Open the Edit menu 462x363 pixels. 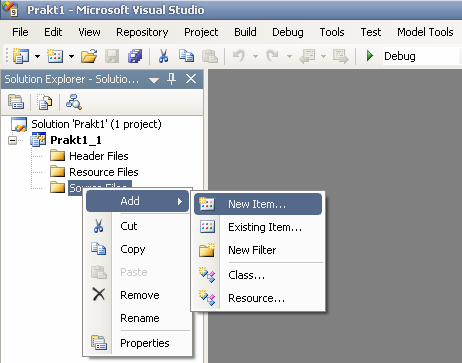click(53, 32)
